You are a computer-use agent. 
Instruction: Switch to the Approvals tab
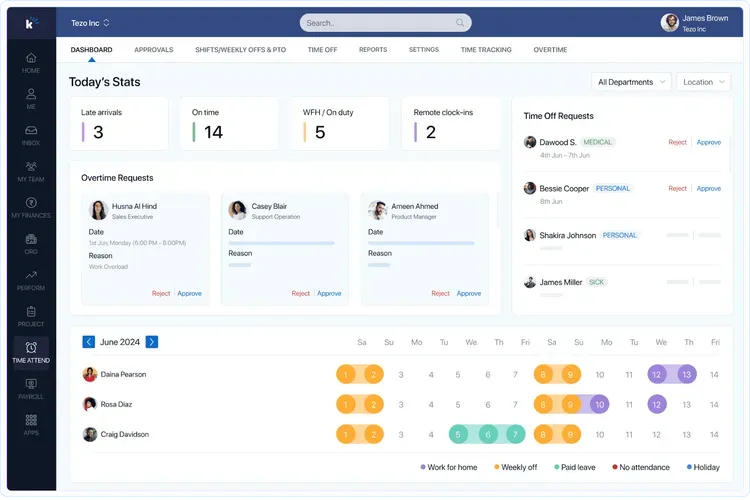pos(153,49)
